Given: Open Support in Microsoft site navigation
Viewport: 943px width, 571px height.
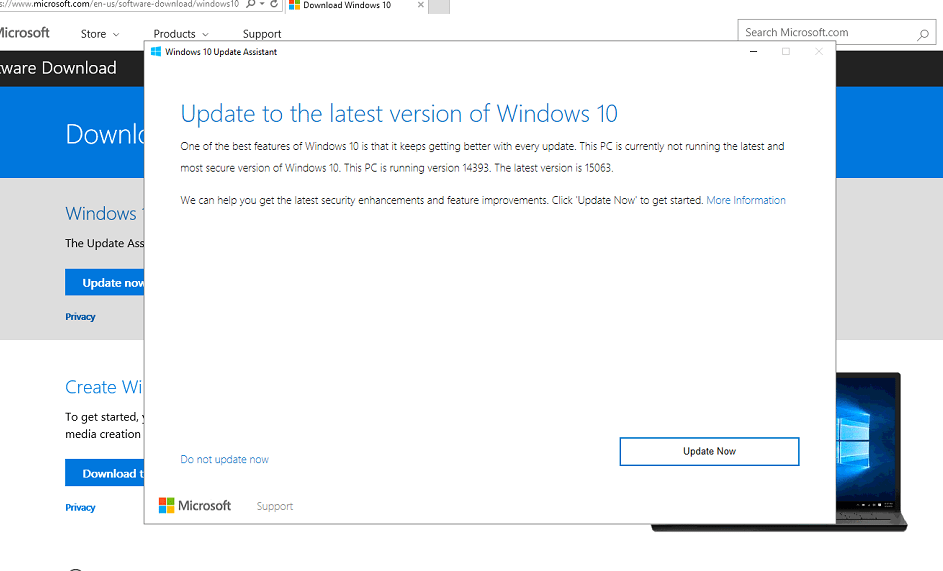Looking at the screenshot, I should [262, 34].
